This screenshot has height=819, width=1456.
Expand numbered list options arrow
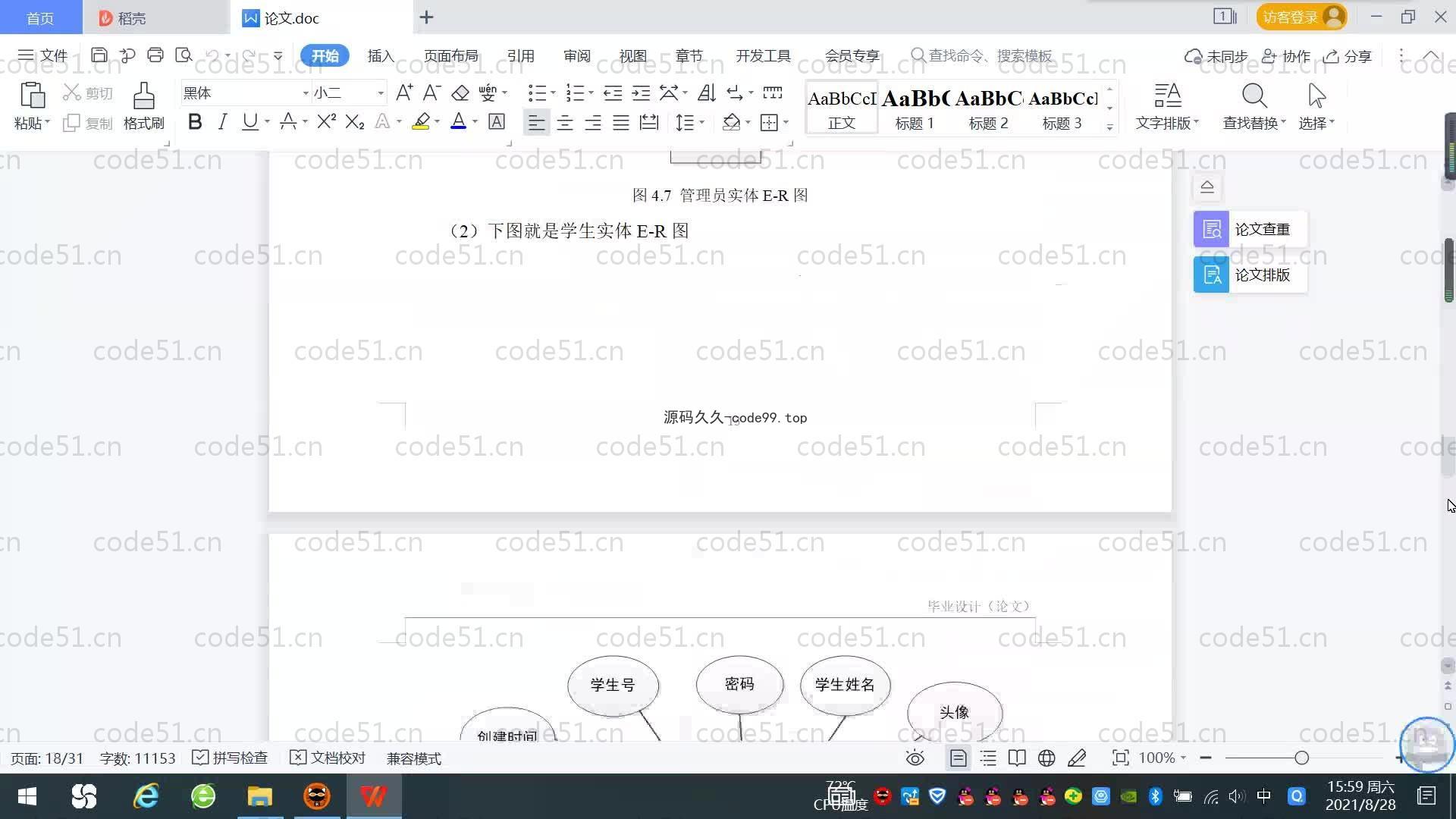click(591, 93)
